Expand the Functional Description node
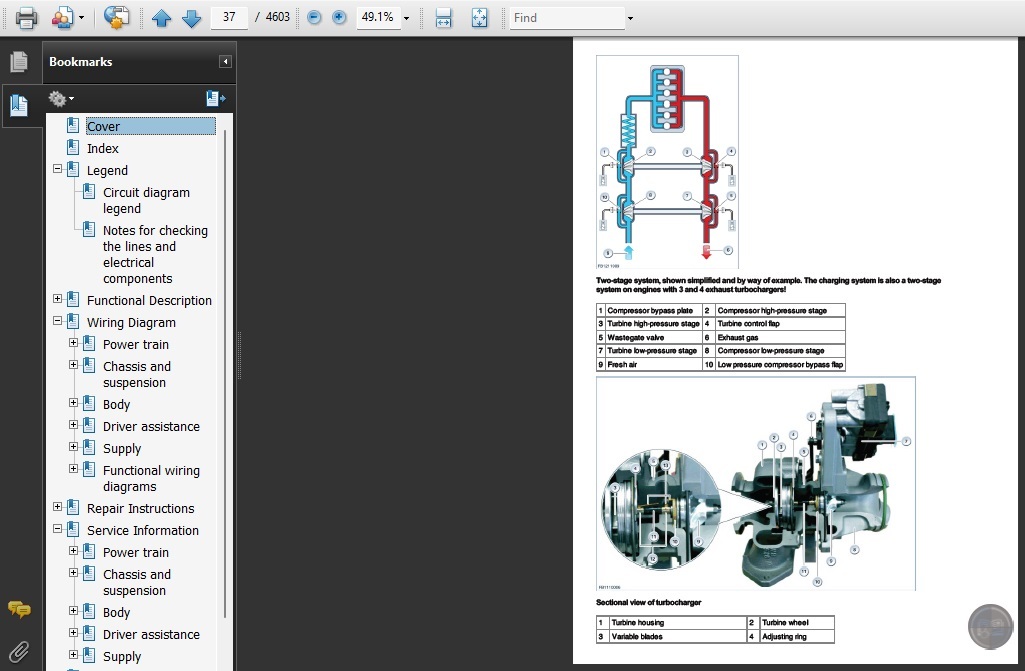This screenshot has height=671, width=1025. pos(58,299)
